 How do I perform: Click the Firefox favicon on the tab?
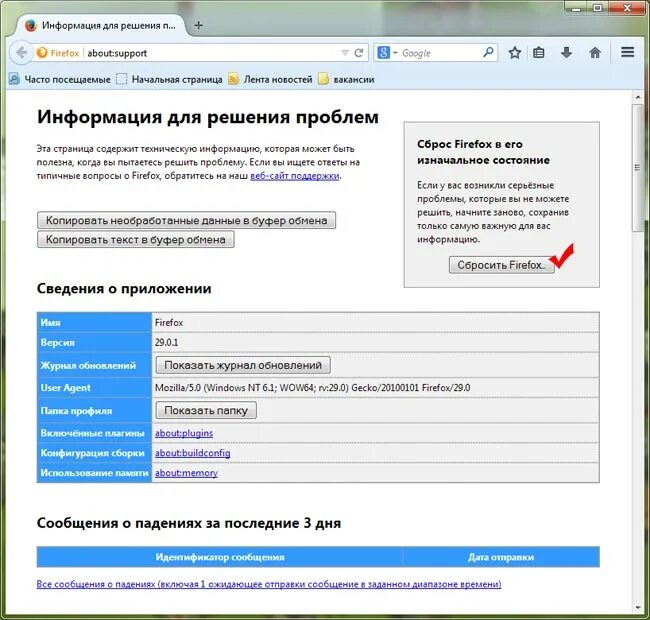click(x=31, y=25)
